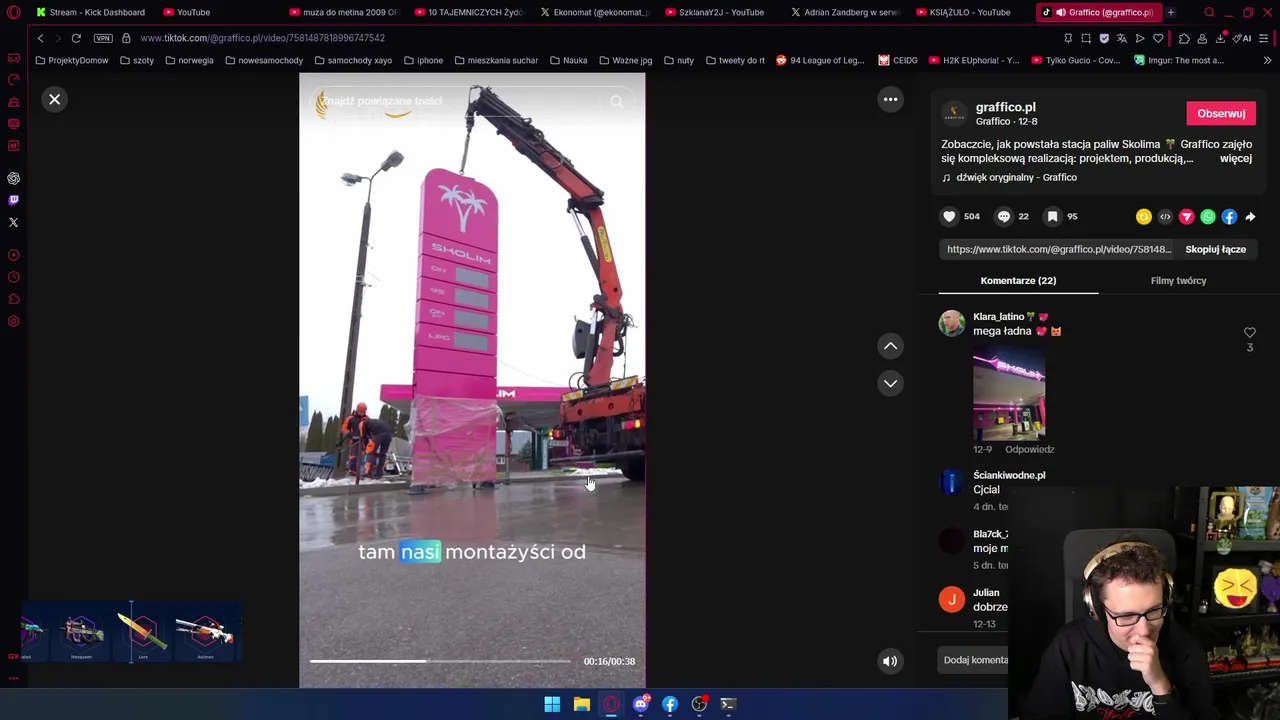Click Skopiuj łącze to copy link
The image size is (1280, 720).
click(x=1215, y=249)
